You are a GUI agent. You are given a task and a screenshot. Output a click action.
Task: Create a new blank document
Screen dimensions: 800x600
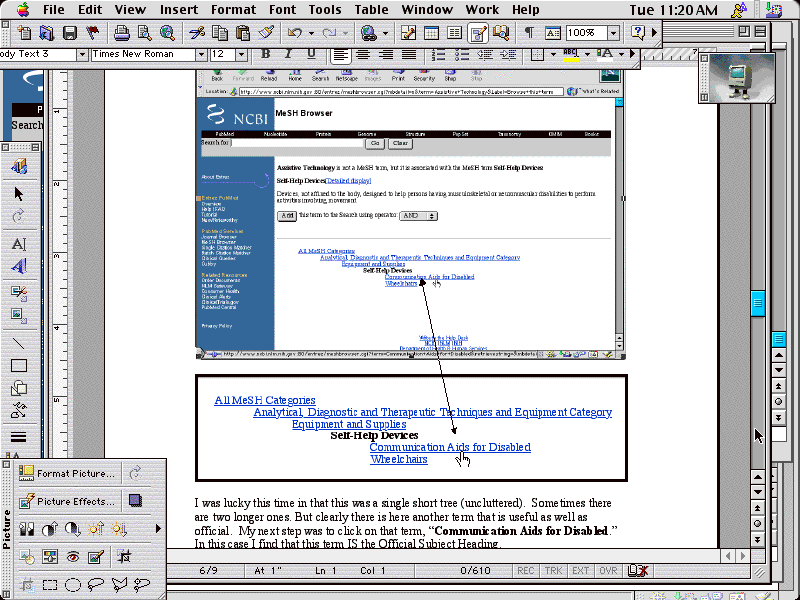(x=24, y=33)
